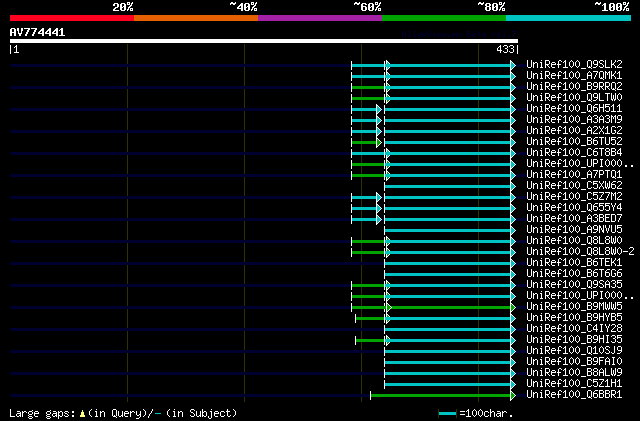Click the long green alignment bar for B9MWW5
The width and height of the screenshot is (640, 421).
coord(451,307)
